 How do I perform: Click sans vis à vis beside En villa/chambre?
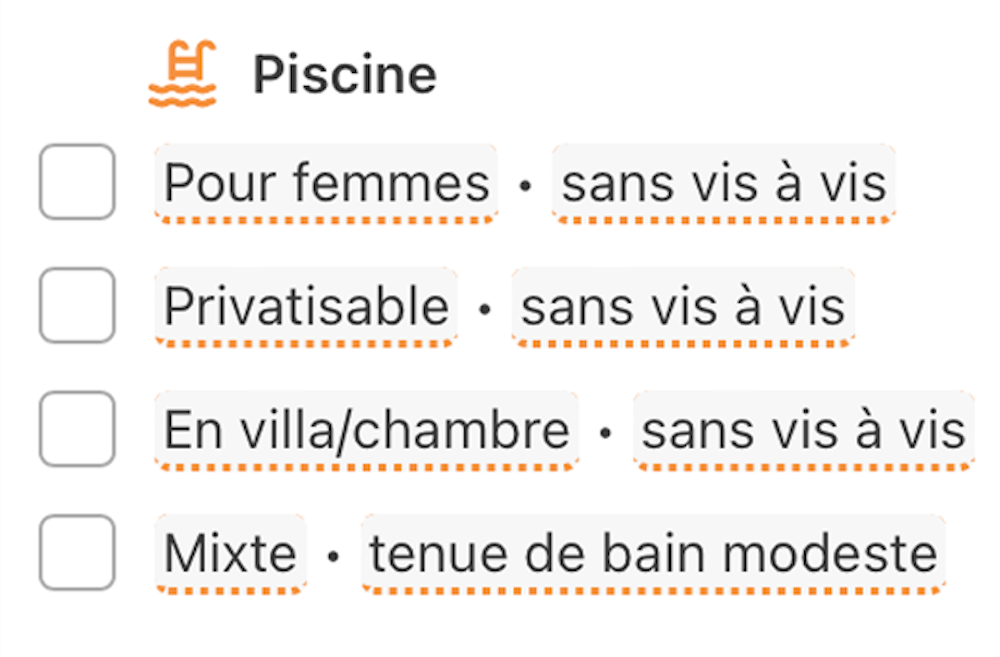803,430
